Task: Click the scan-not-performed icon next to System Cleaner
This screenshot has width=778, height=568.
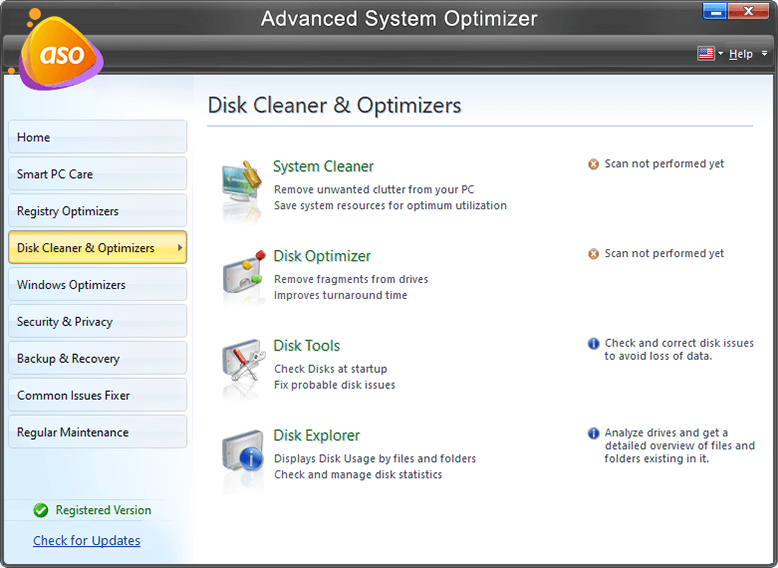Action: click(x=593, y=164)
